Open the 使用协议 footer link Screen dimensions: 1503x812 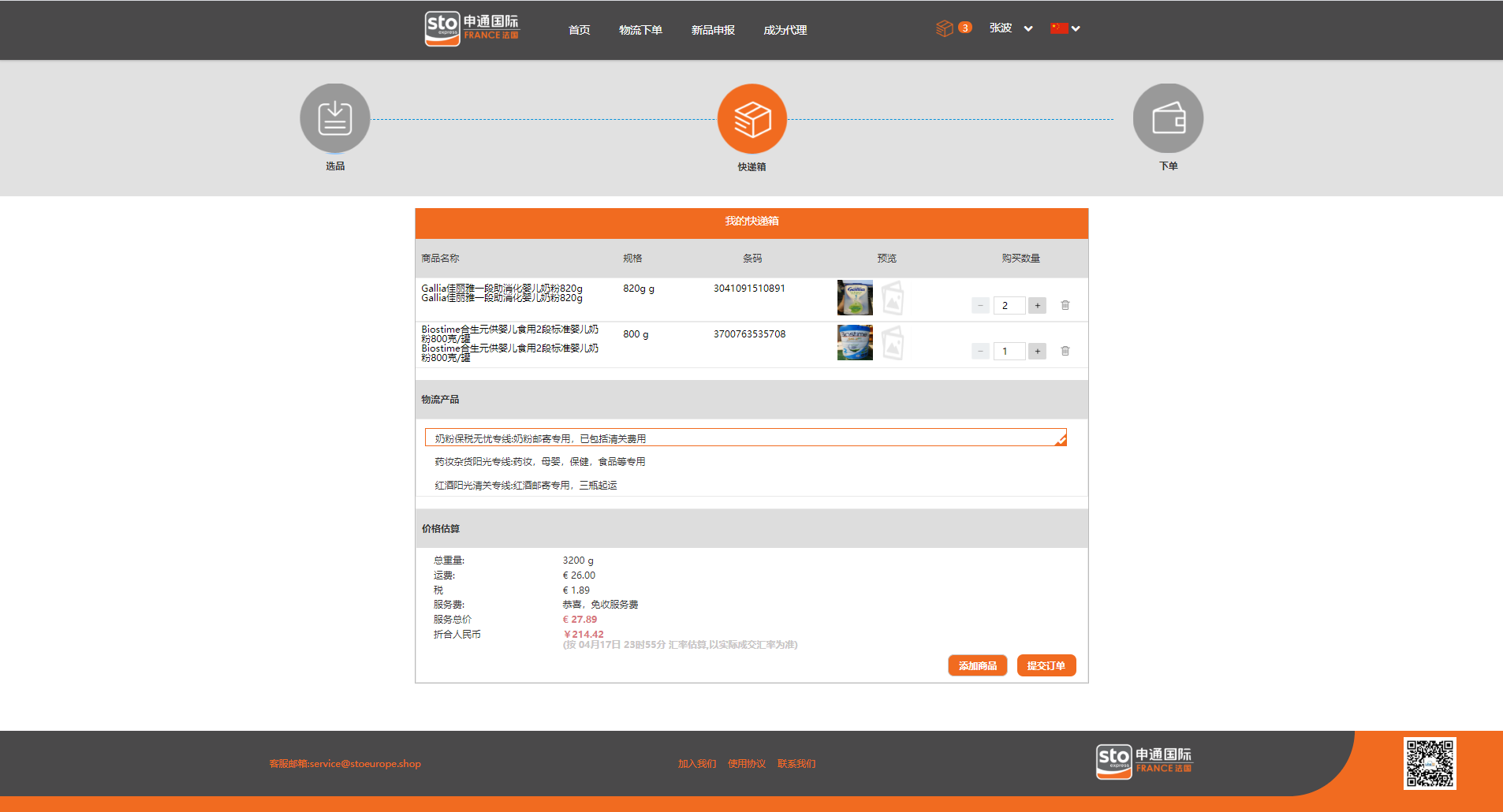coord(747,764)
